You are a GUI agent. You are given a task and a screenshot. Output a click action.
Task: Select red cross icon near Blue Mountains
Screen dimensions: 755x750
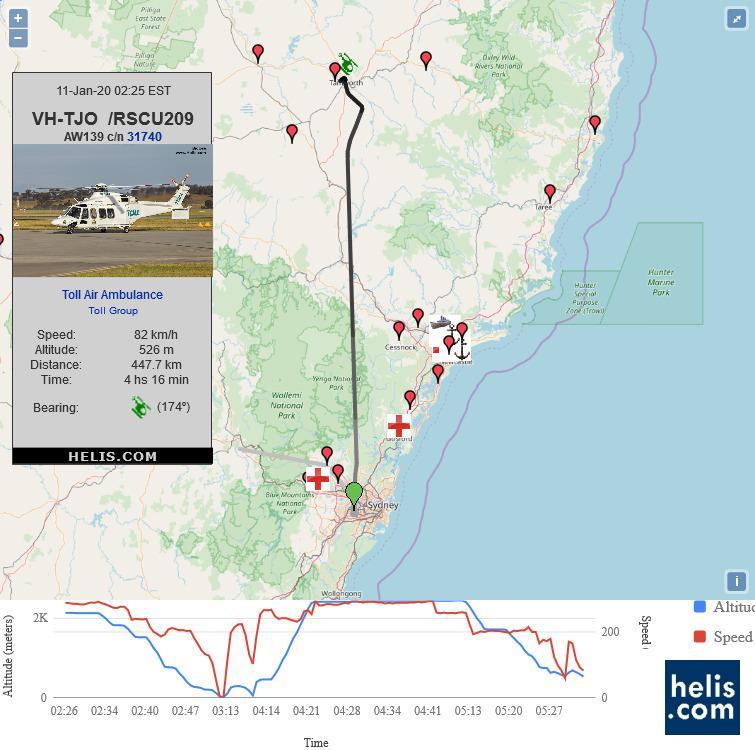point(318,478)
